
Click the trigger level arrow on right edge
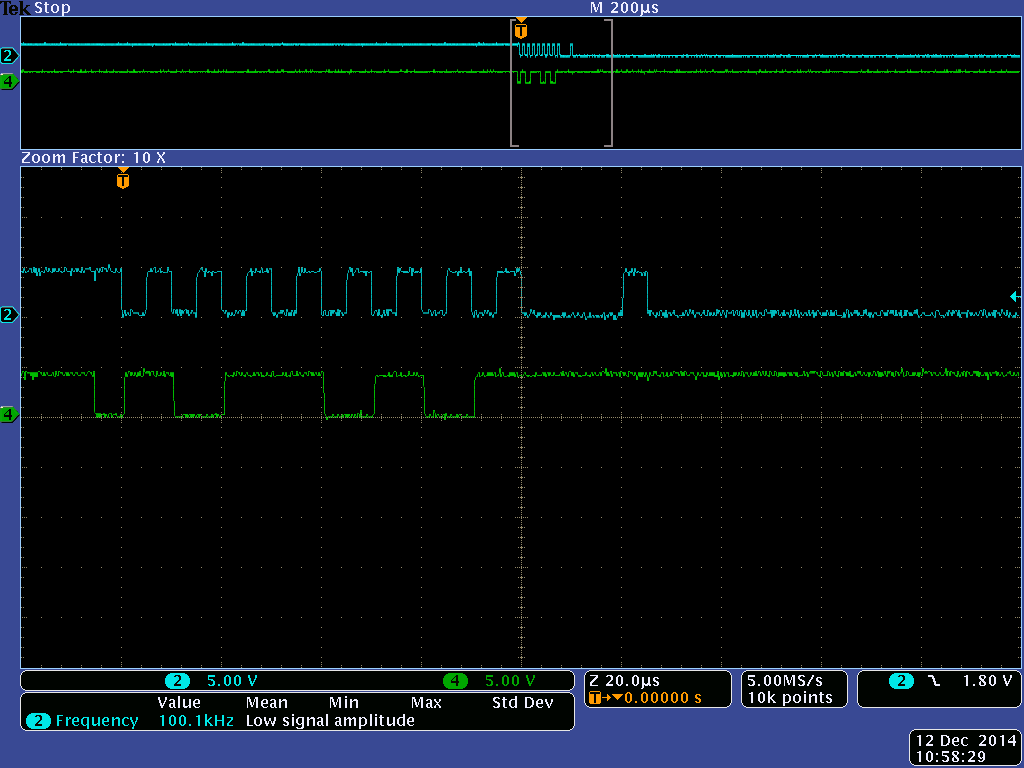point(1014,296)
